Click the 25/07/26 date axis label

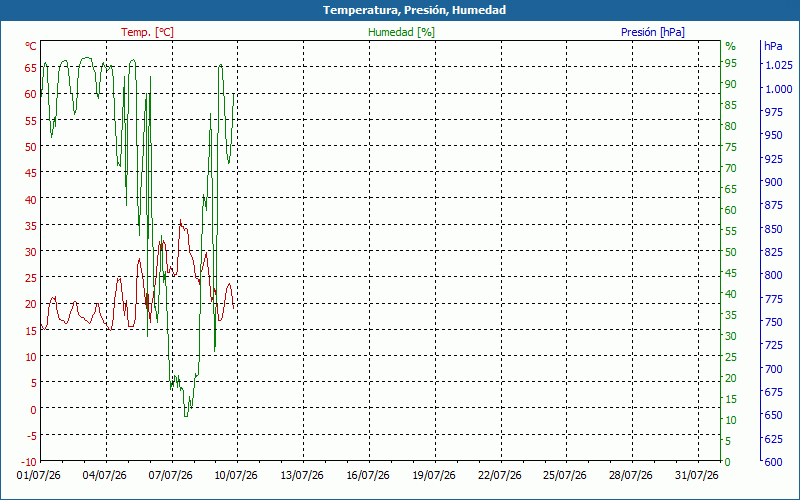(x=565, y=476)
